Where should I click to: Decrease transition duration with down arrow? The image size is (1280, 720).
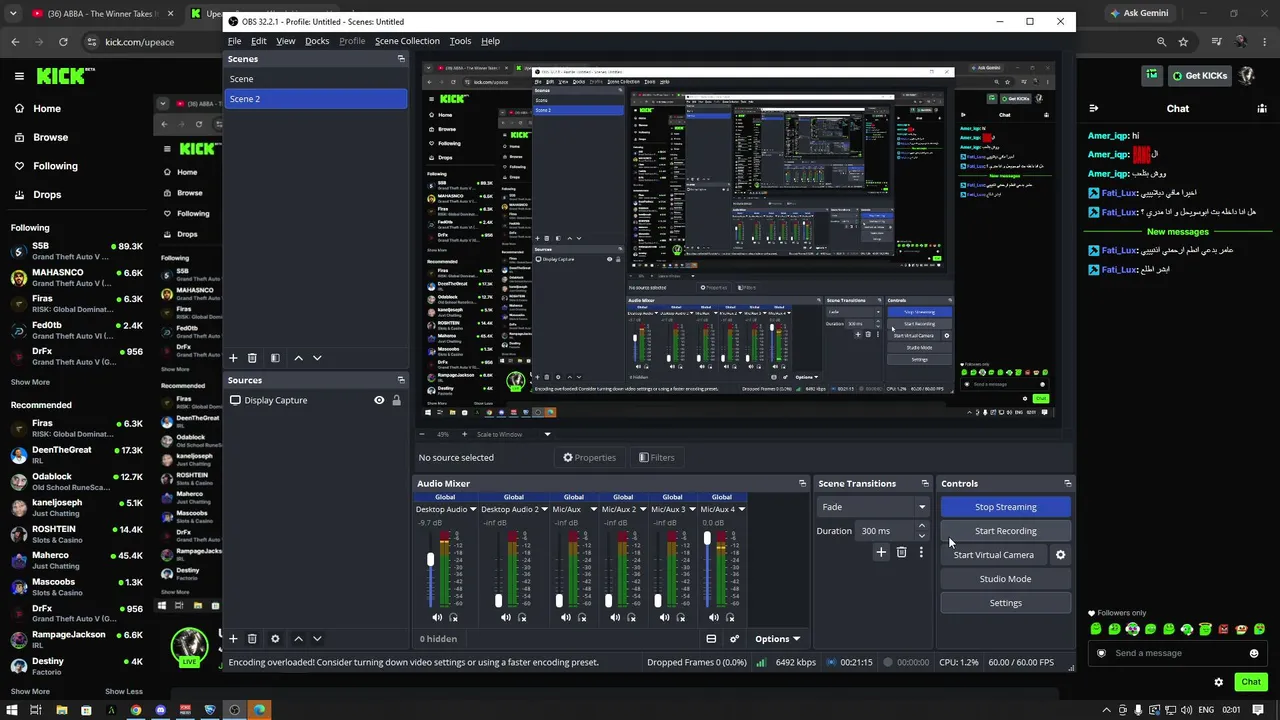pyautogui.click(x=922, y=536)
